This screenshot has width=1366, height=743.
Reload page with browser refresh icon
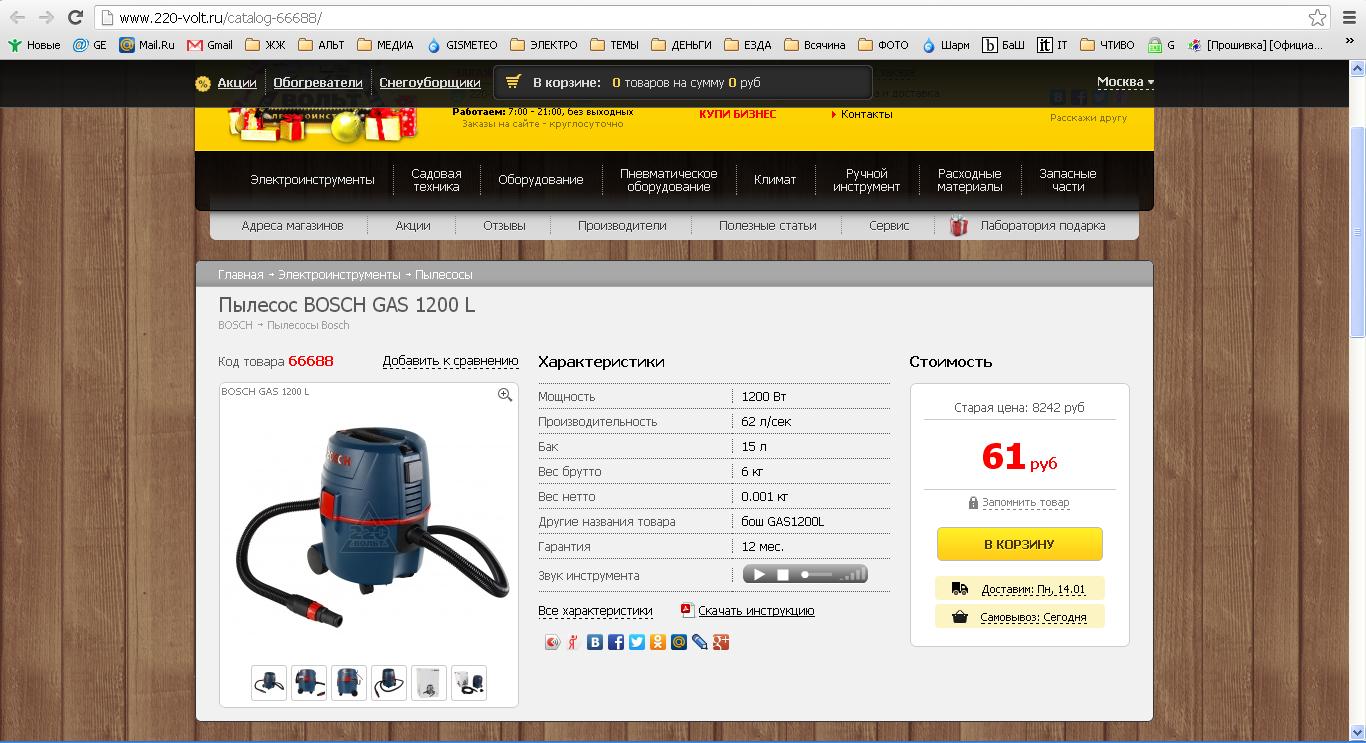[x=75, y=17]
